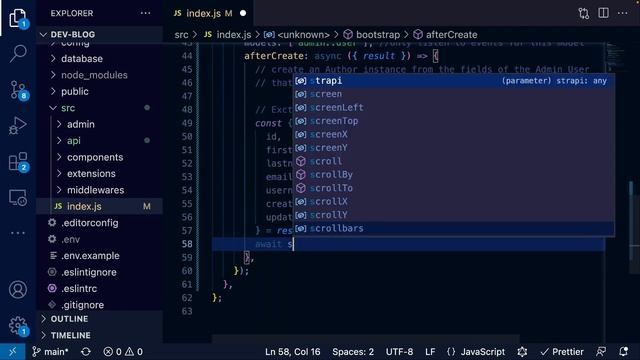The width and height of the screenshot is (640, 360).
Task: Expand the middlewares folder
Action: [100, 190]
